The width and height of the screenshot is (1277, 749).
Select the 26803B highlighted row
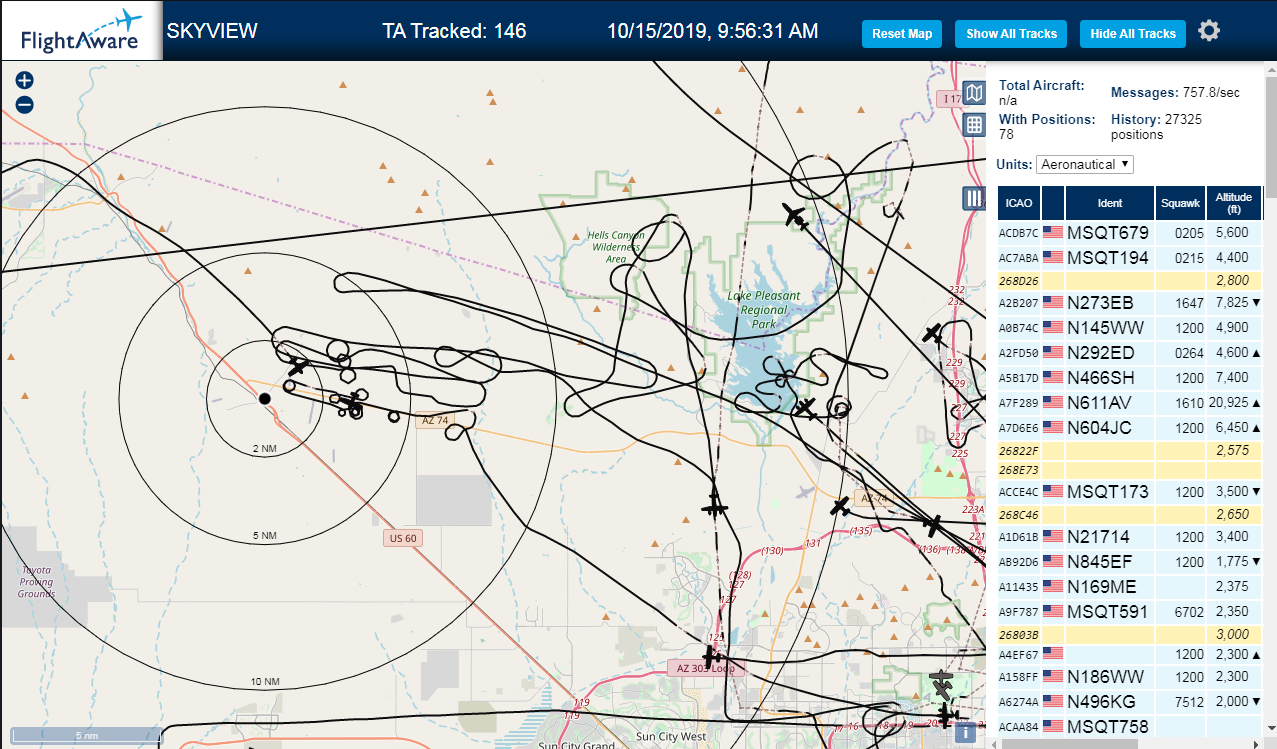(1130, 633)
